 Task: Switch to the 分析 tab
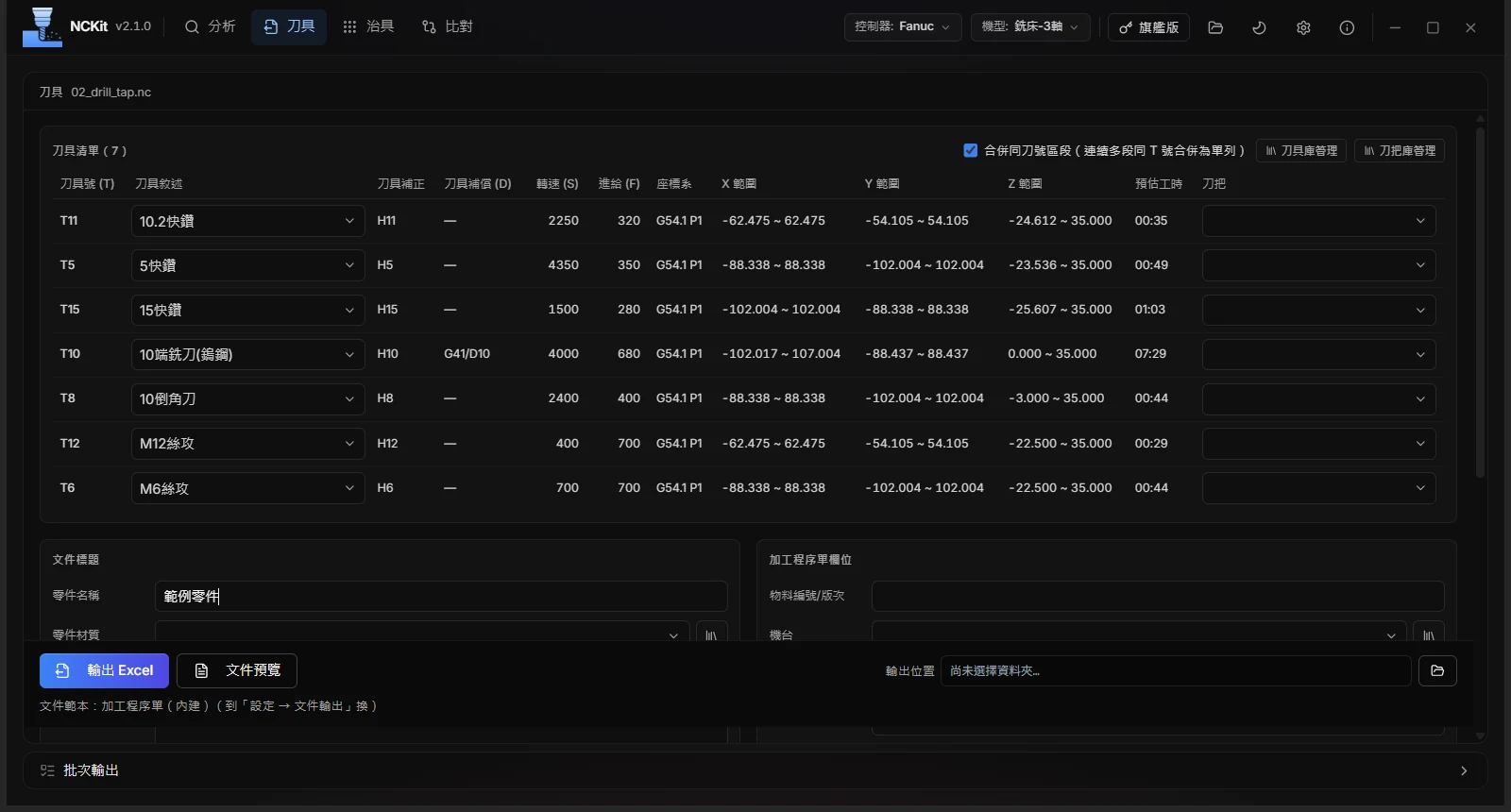click(210, 26)
